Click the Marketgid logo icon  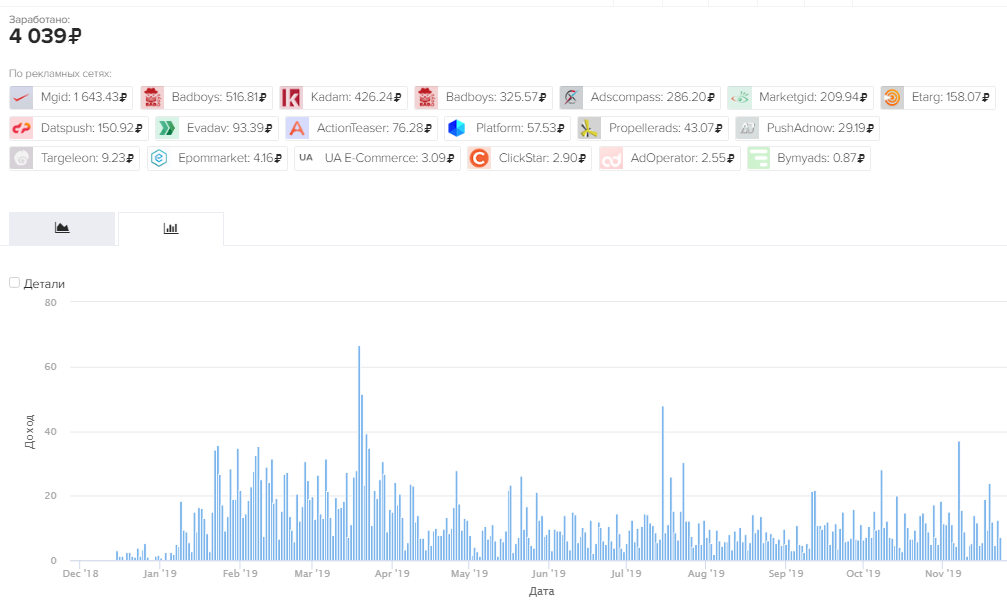tap(740, 97)
